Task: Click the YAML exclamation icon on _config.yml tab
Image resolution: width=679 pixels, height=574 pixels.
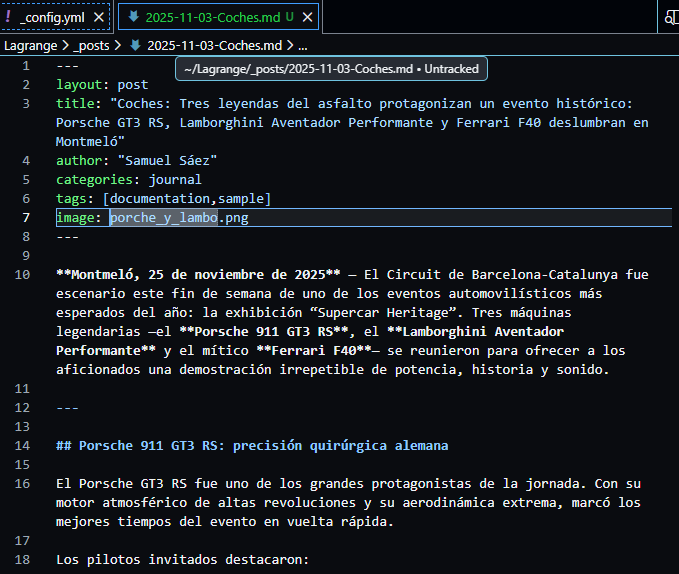Action: tap(8, 17)
